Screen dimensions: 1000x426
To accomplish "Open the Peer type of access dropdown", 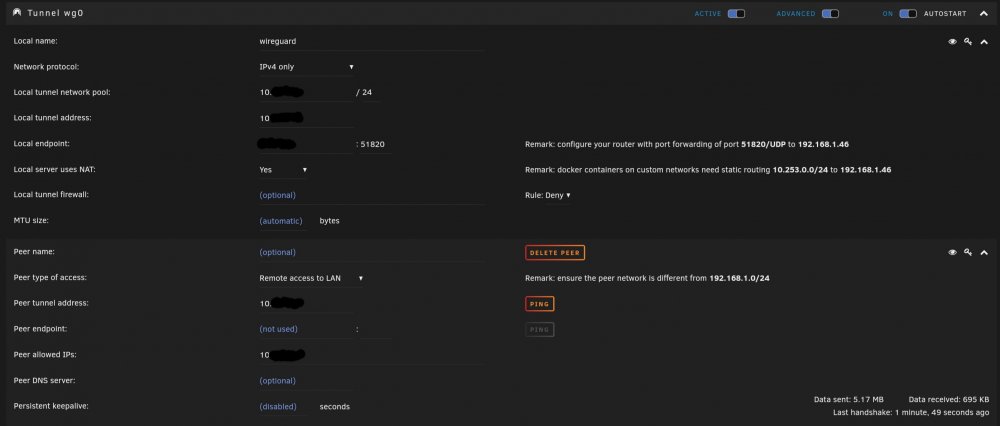I will pos(311,278).
